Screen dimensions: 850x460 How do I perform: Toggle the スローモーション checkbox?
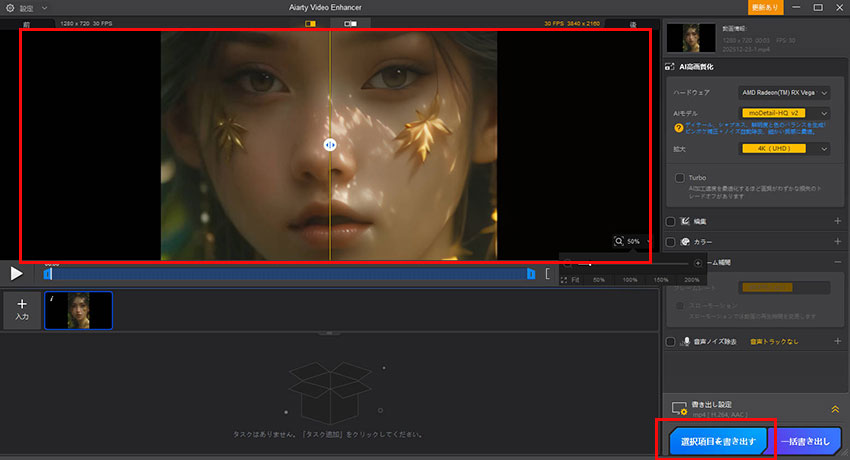(x=679, y=306)
